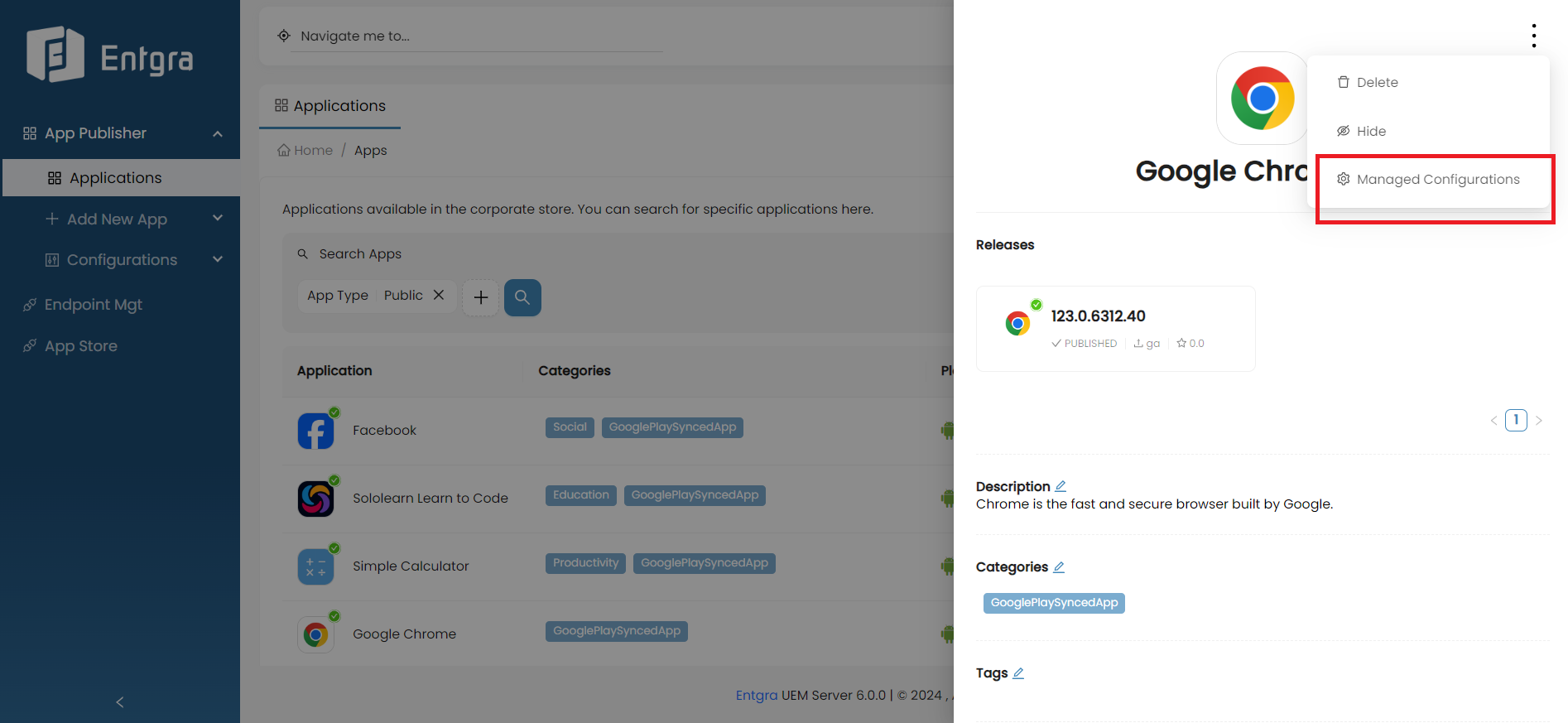Image resolution: width=1568 pixels, height=723 pixels.
Task: Click the PUBLISHED status label
Action: point(1084,344)
